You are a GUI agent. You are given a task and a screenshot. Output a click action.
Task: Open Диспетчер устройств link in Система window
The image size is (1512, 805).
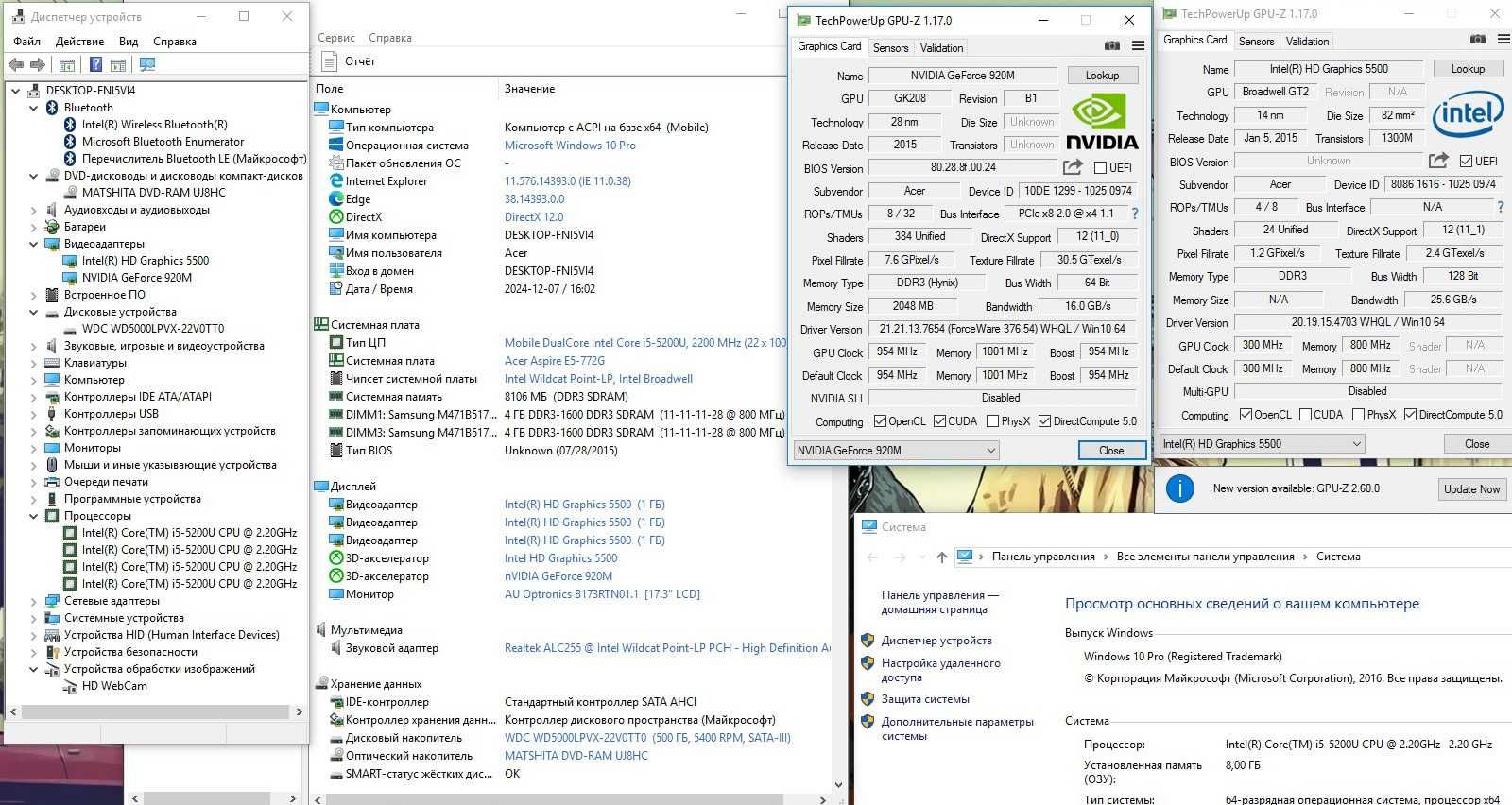pos(936,641)
